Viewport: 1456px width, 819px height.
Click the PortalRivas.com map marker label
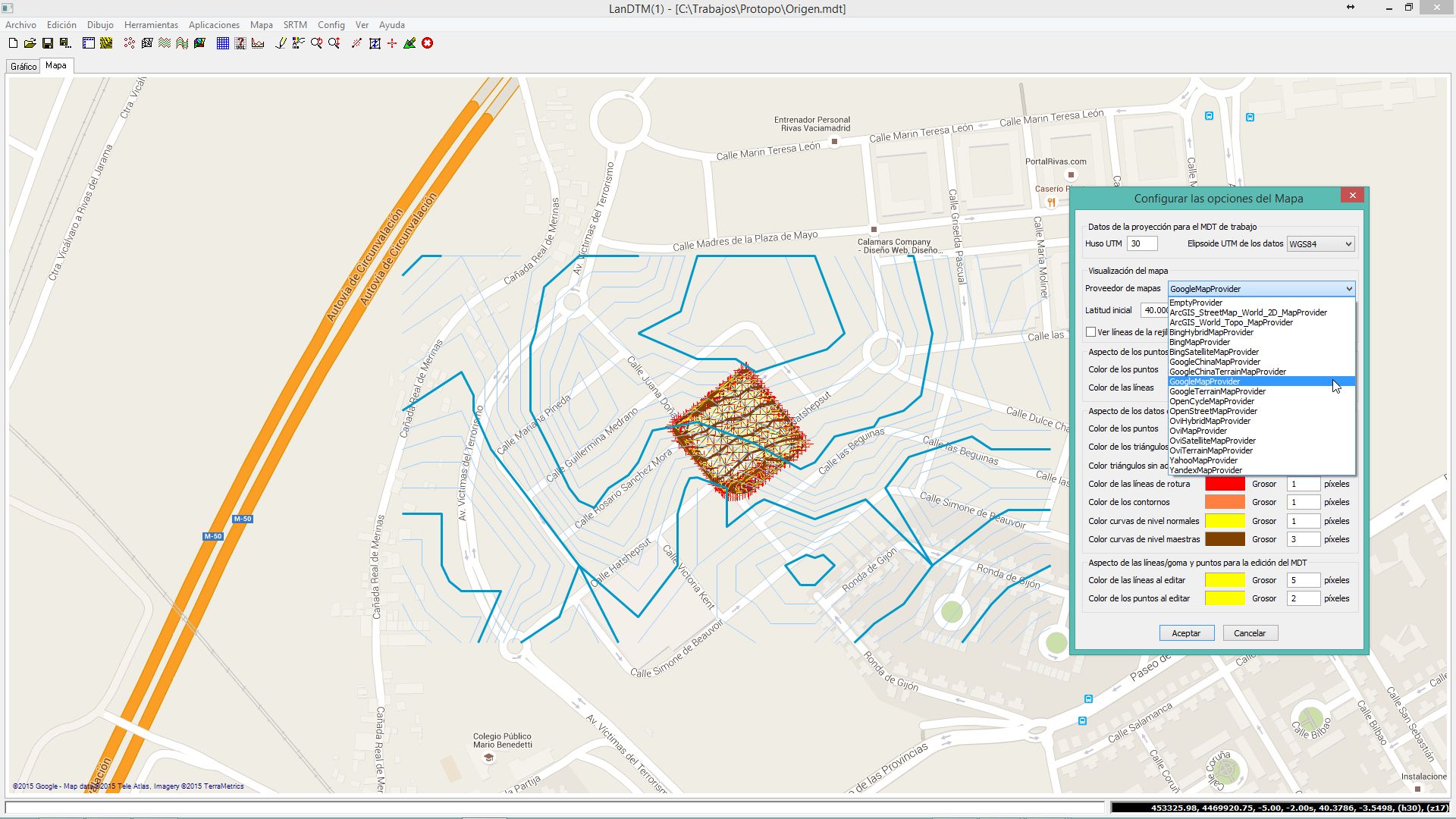(x=1056, y=162)
